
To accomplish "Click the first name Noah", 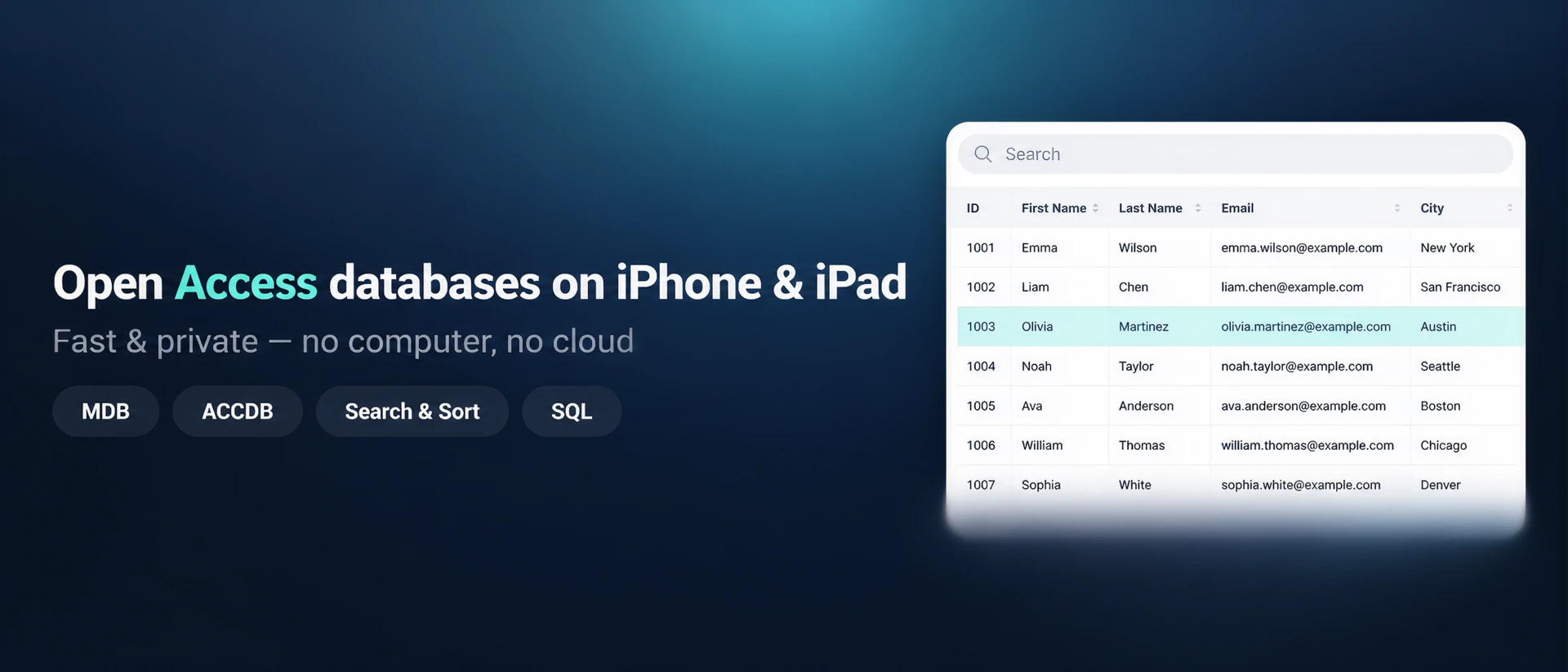I will click(1036, 367).
